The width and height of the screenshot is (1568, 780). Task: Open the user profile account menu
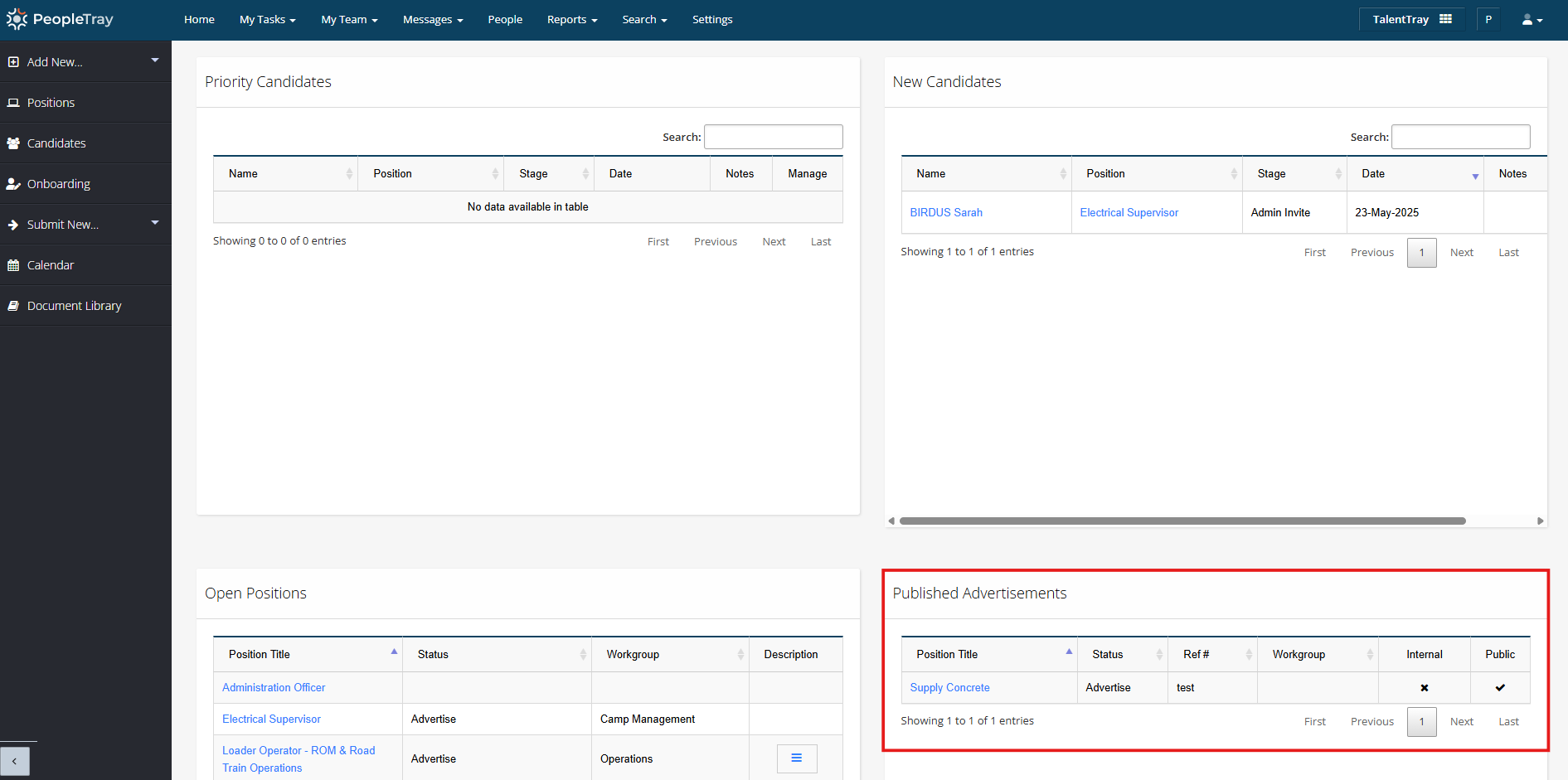point(1532,20)
